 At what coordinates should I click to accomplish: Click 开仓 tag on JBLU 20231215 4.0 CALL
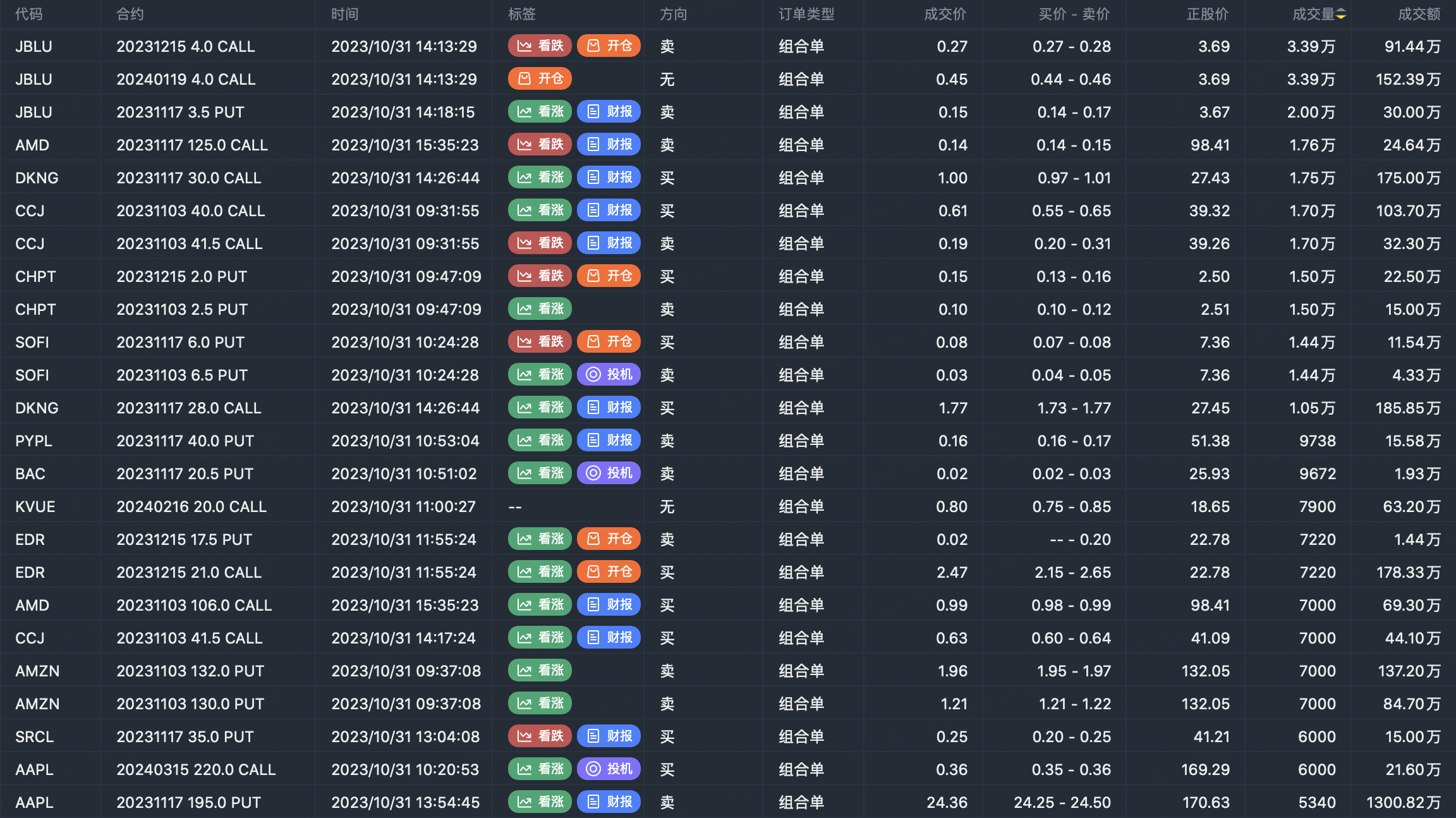pyautogui.click(x=609, y=46)
